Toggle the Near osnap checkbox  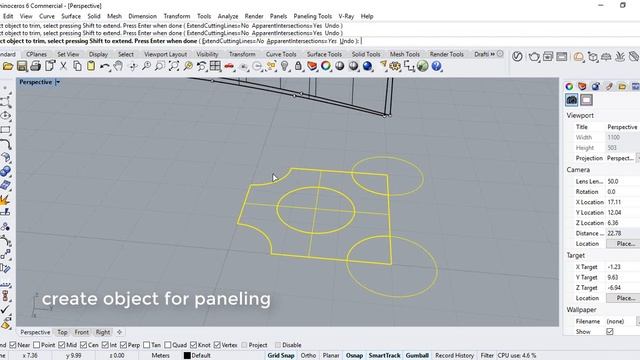click(x=13, y=345)
